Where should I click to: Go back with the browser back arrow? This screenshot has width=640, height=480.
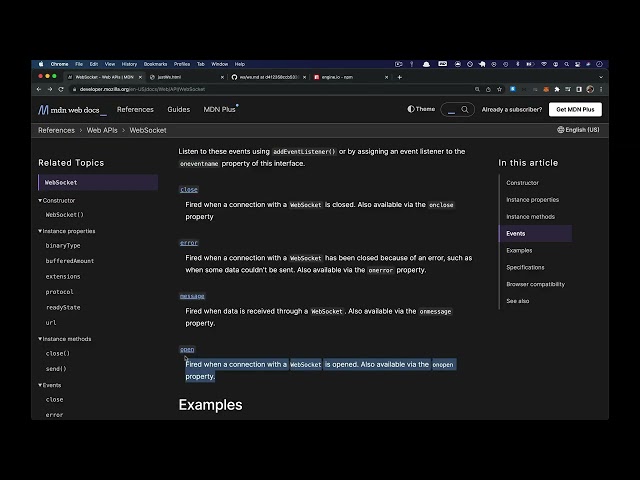tap(39, 89)
